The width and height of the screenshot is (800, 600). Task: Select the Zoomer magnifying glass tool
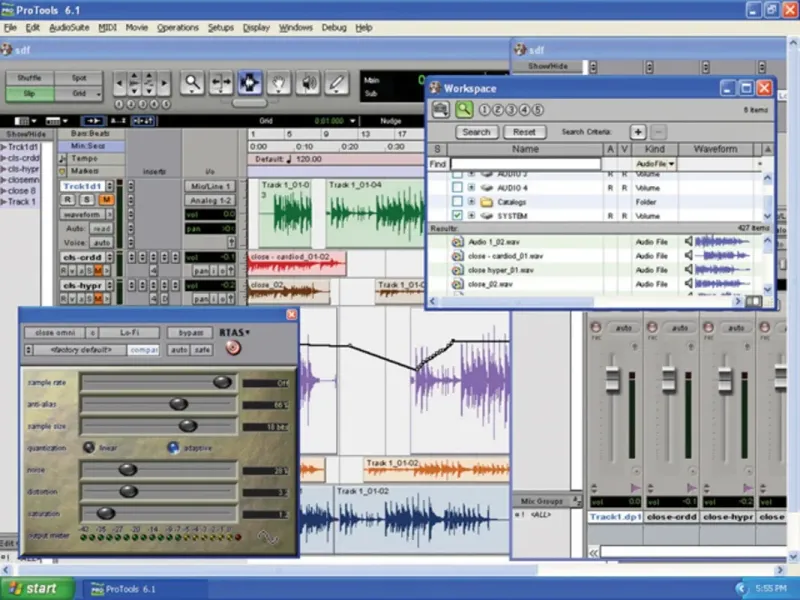click(x=192, y=82)
